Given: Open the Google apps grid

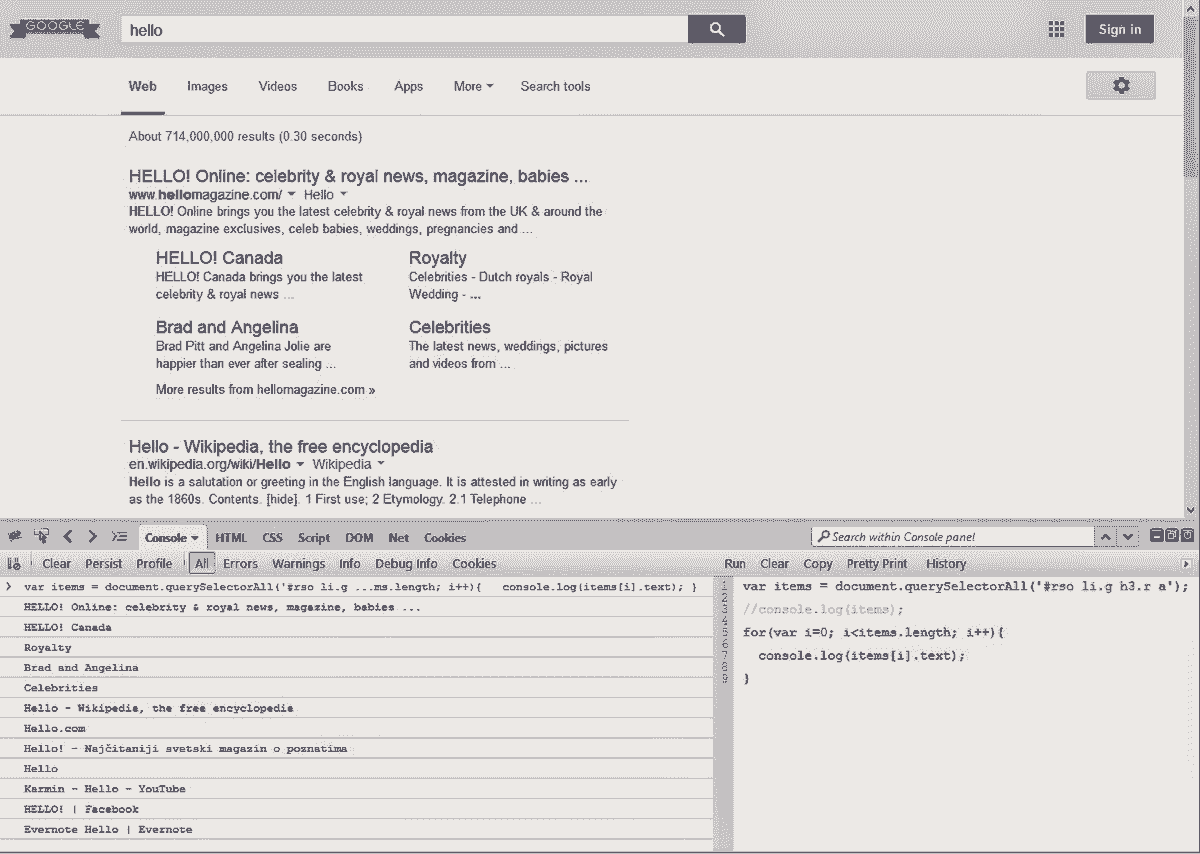Looking at the screenshot, I should click(x=1056, y=29).
